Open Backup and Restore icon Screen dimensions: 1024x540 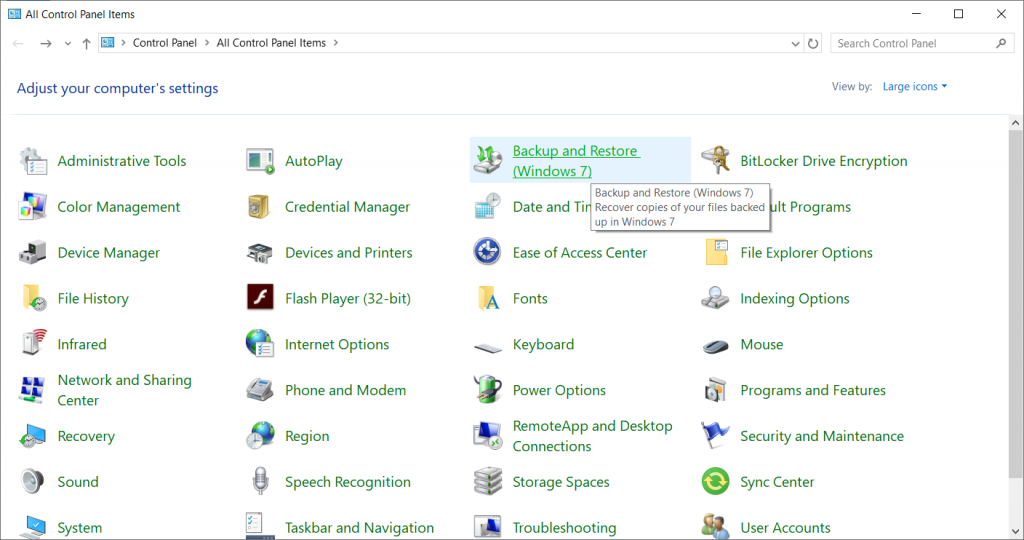tap(488, 161)
